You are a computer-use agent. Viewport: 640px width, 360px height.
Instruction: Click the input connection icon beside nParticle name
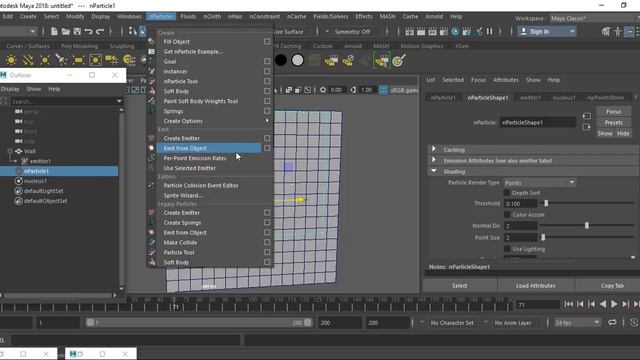click(x=587, y=116)
